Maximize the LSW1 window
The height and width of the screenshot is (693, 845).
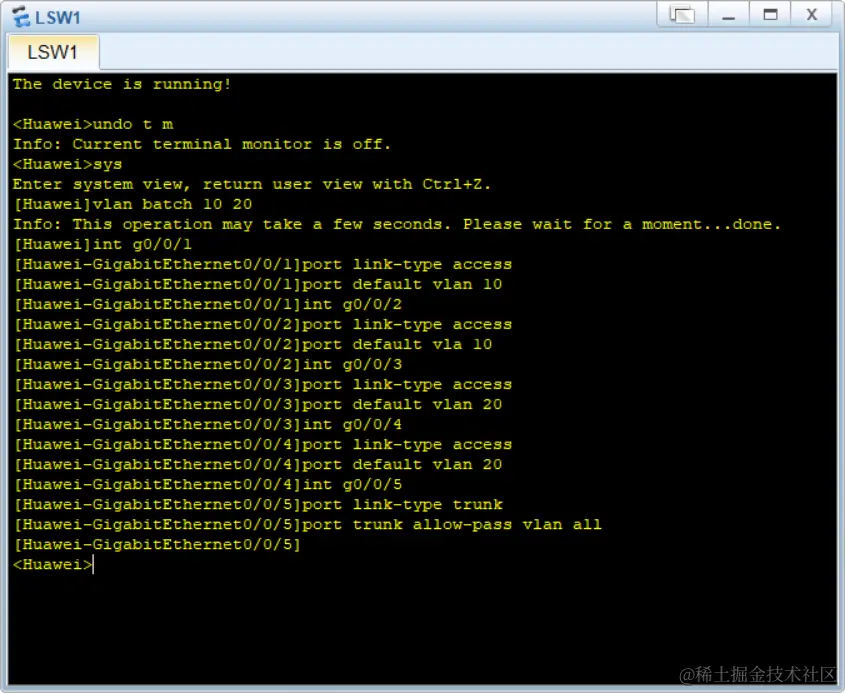(x=770, y=15)
